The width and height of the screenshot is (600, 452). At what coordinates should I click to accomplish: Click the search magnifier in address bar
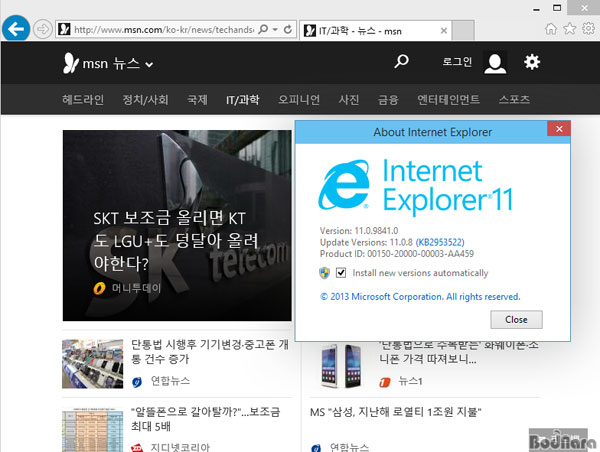click(x=263, y=29)
